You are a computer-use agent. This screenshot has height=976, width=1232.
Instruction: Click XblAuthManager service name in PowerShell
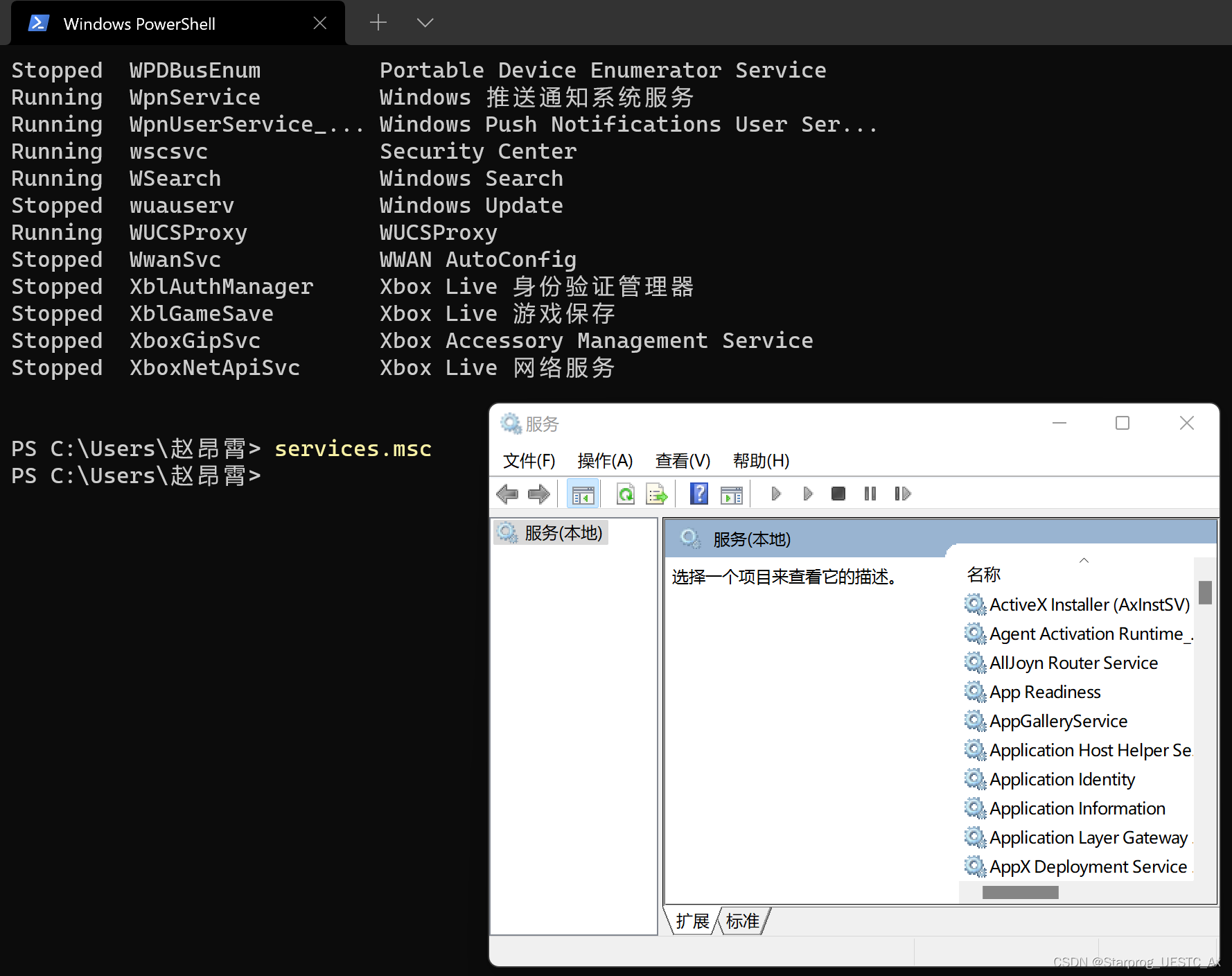tap(221, 286)
